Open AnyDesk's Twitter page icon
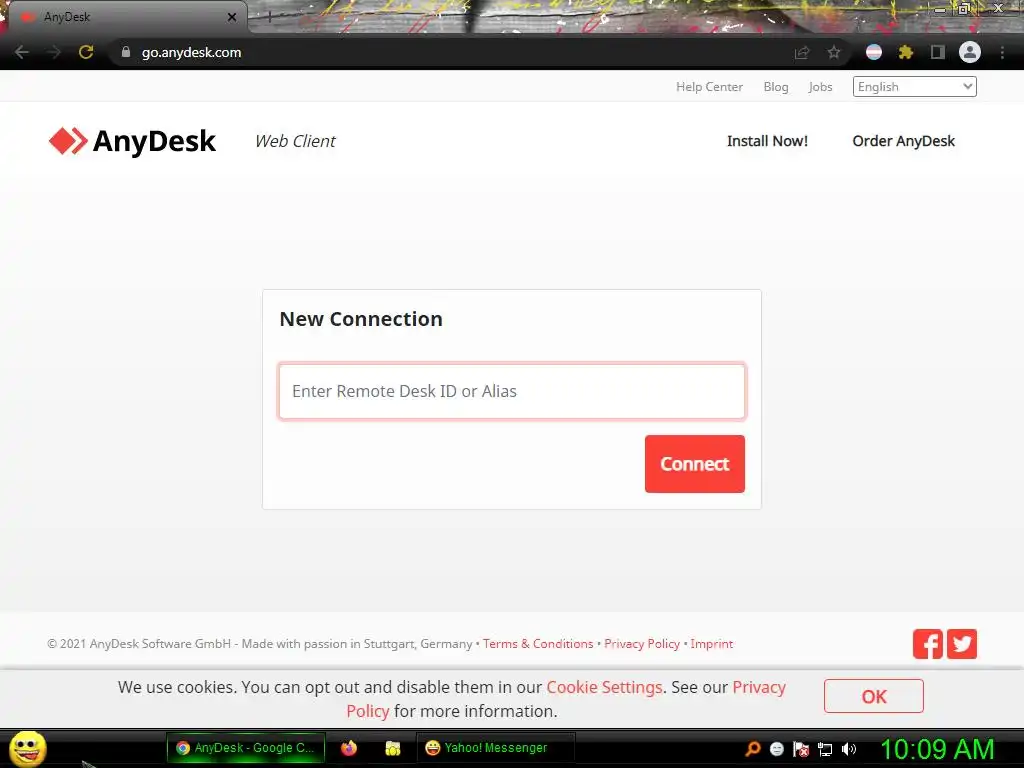The width and height of the screenshot is (1024, 768). [962, 644]
